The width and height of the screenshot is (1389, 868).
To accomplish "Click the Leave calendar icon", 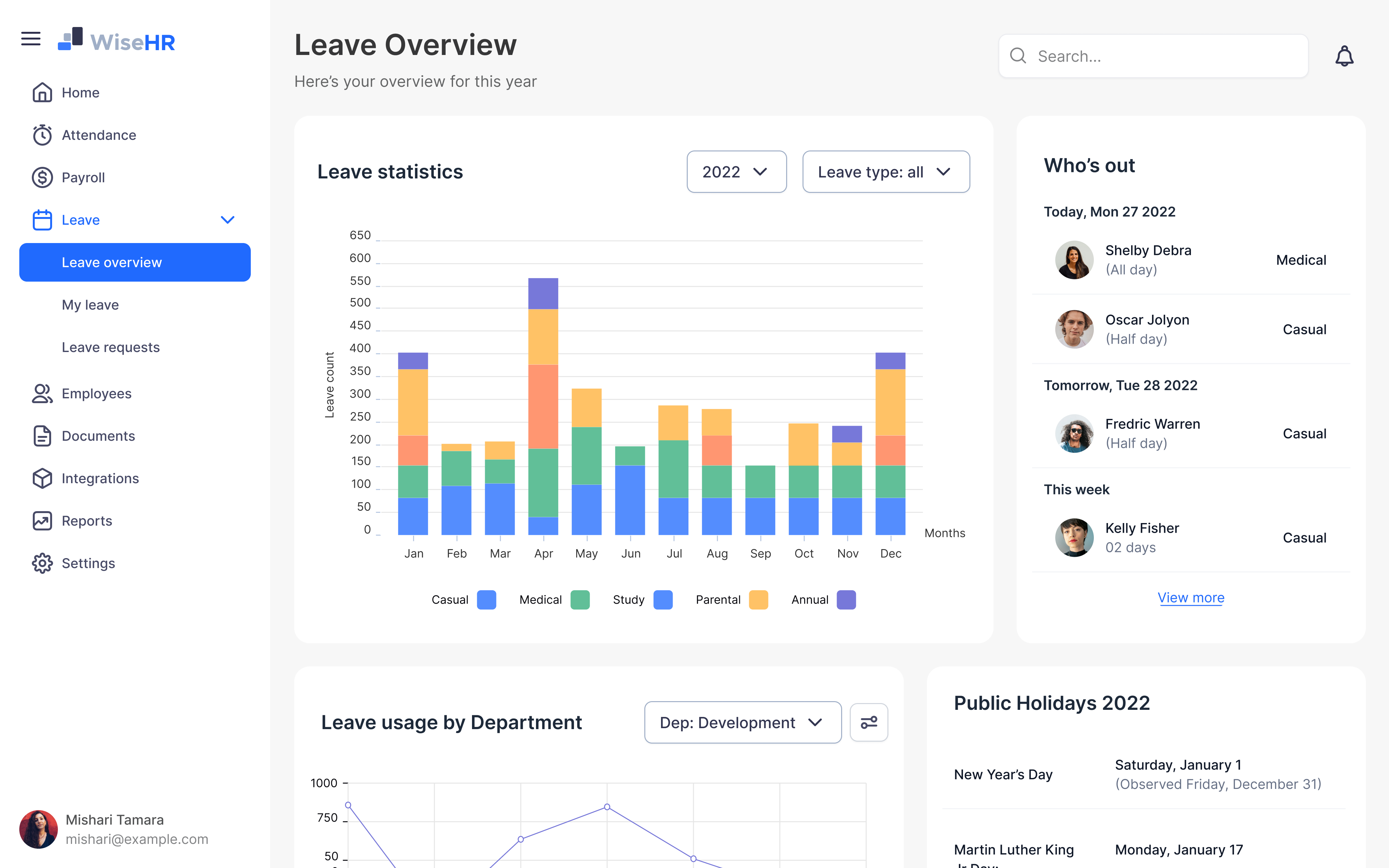I will tap(42, 220).
